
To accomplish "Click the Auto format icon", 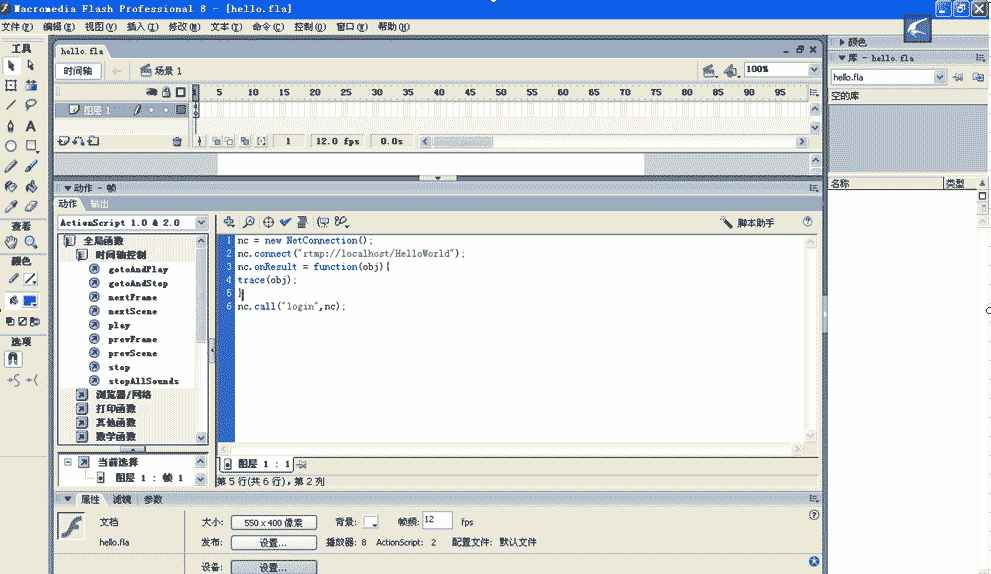I will click(x=302, y=222).
